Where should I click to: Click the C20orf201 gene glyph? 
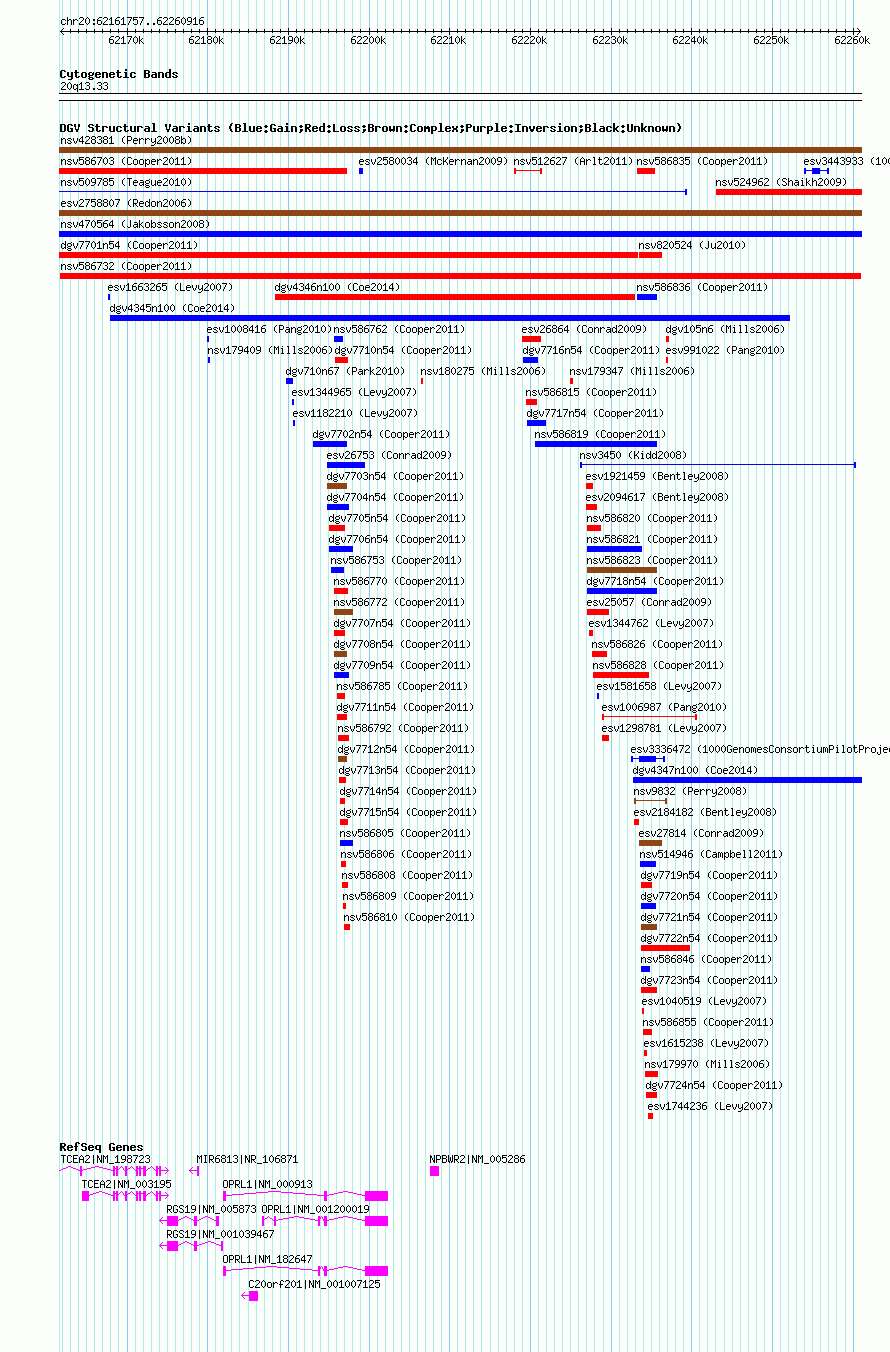coord(250,1296)
